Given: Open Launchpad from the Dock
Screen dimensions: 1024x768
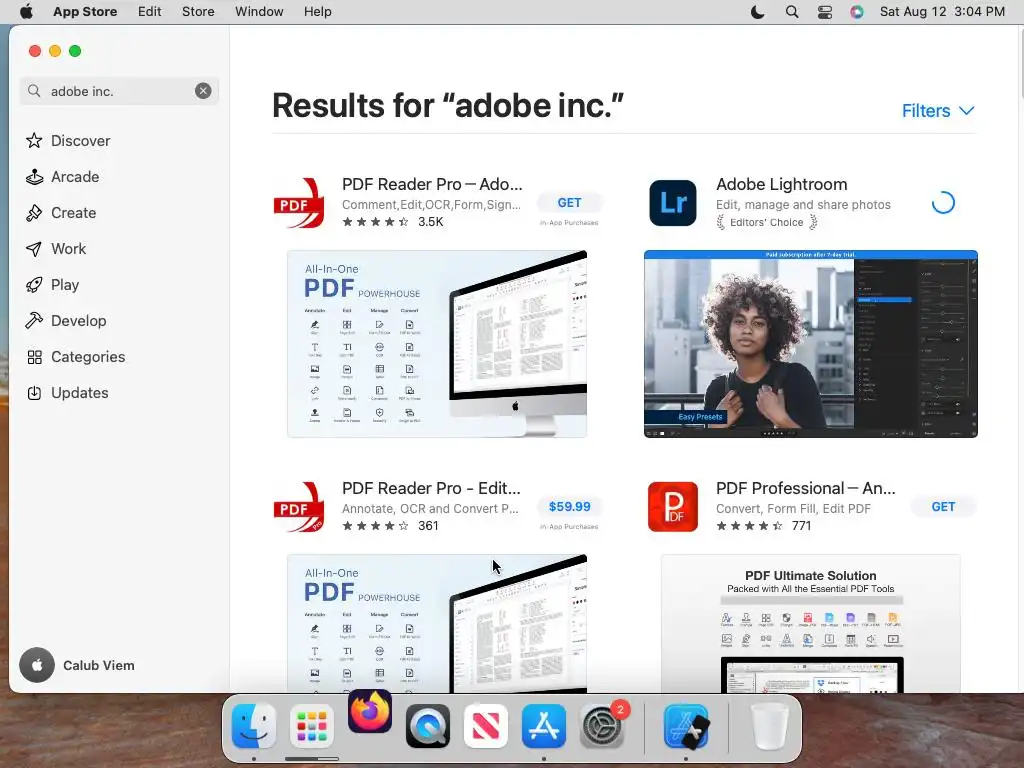Looking at the screenshot, I should (312, 726).
